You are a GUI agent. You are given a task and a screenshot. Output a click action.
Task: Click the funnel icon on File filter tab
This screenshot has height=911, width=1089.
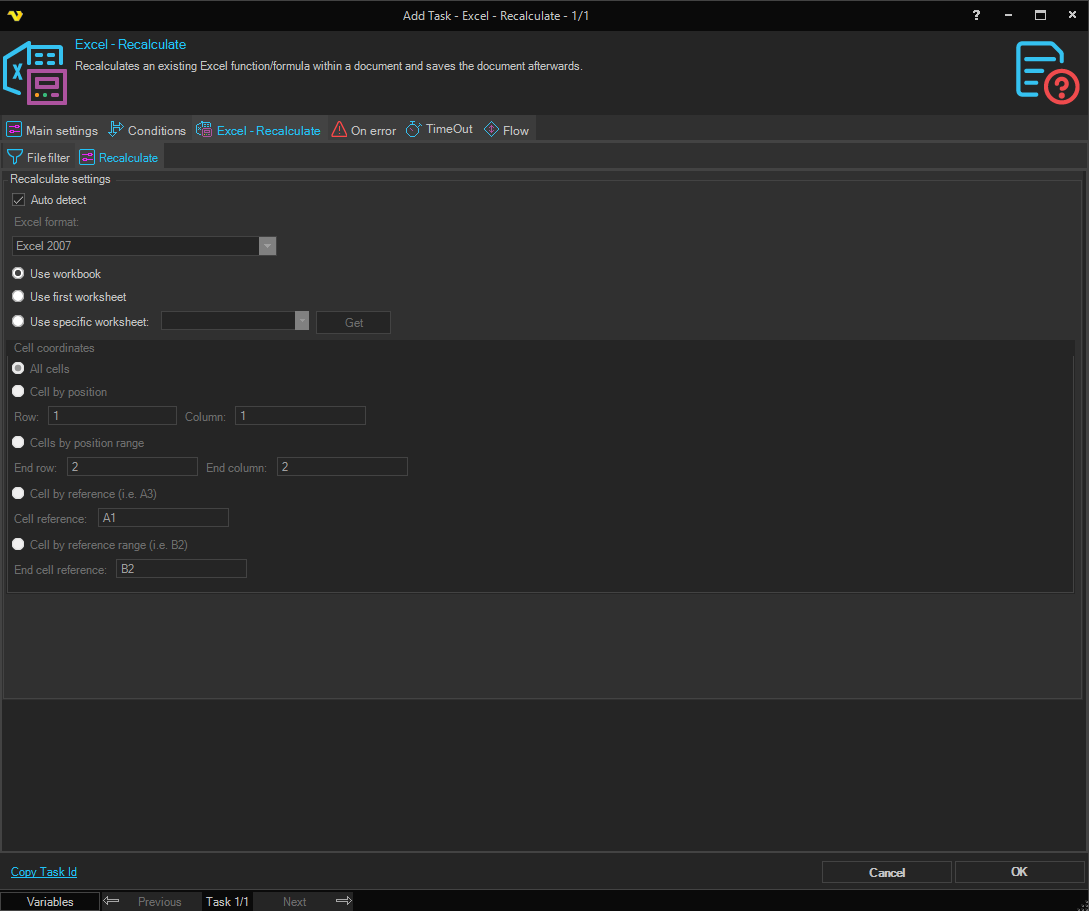pyautogui.click(x=15, y=157)
